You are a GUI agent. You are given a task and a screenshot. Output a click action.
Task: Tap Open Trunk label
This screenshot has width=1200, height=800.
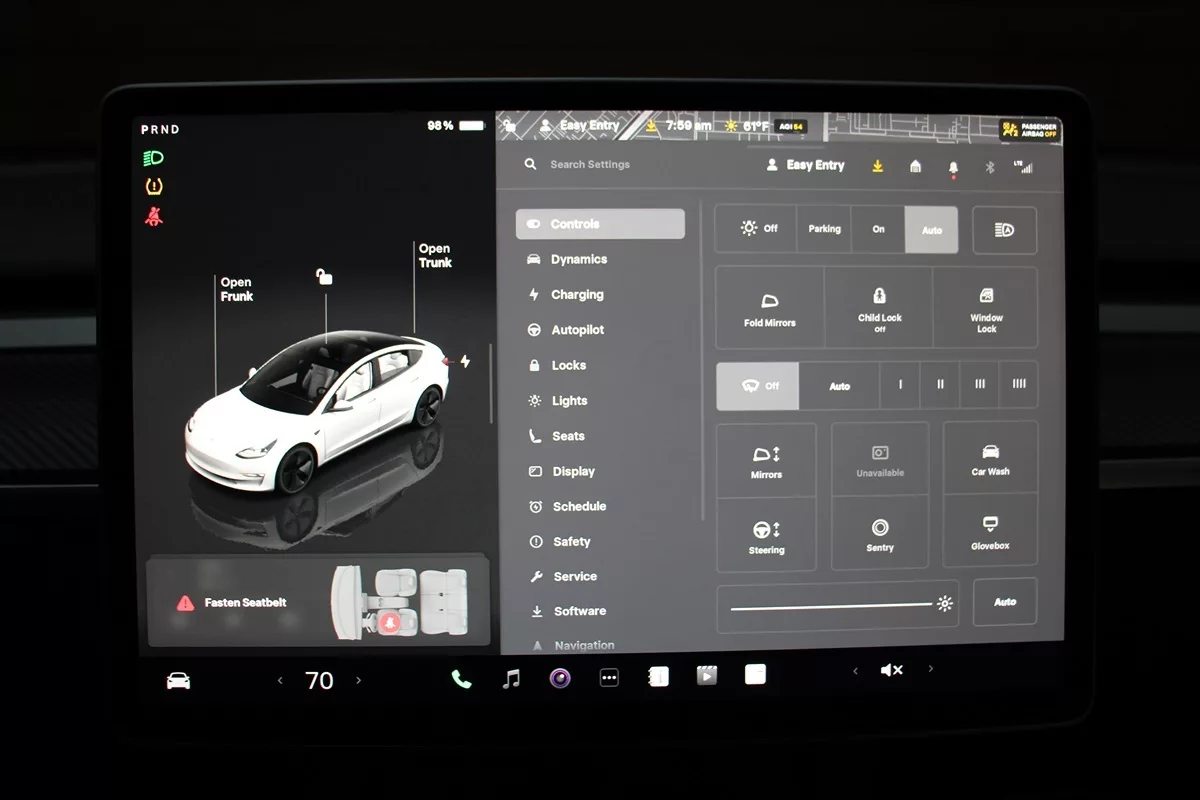click(x=435, y=256)
